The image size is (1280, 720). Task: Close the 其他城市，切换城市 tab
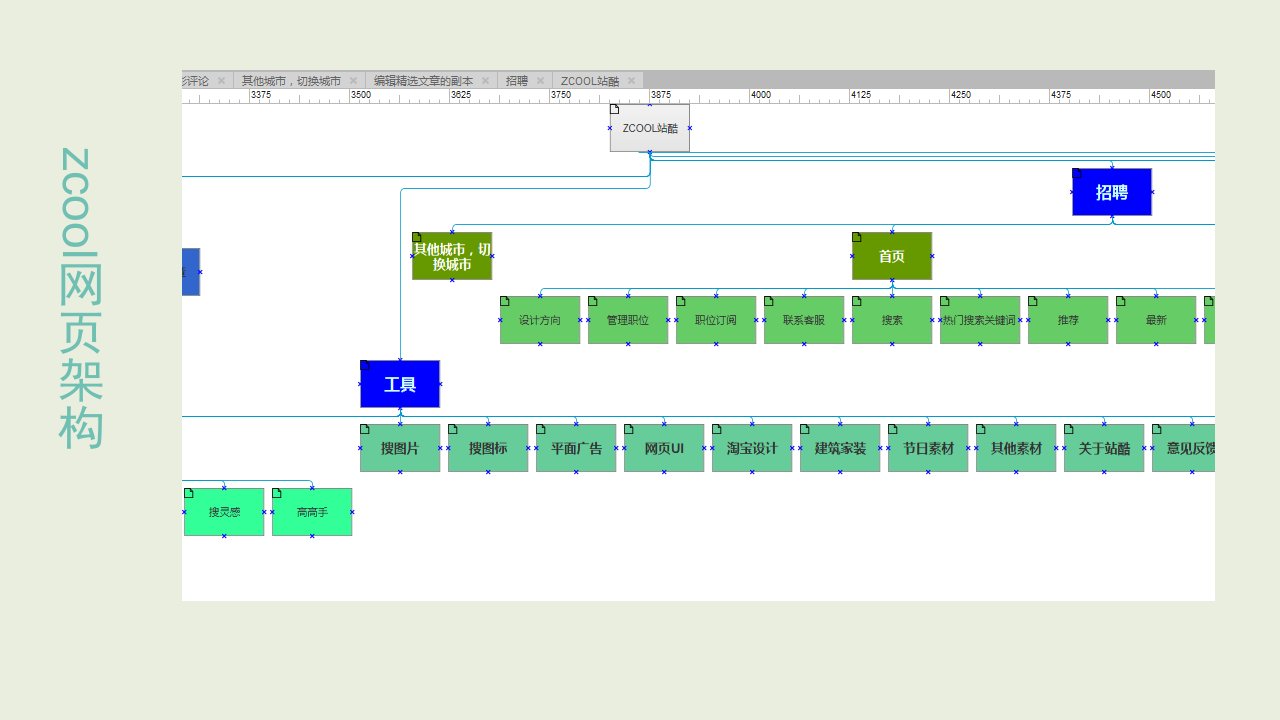click(353, 81)
